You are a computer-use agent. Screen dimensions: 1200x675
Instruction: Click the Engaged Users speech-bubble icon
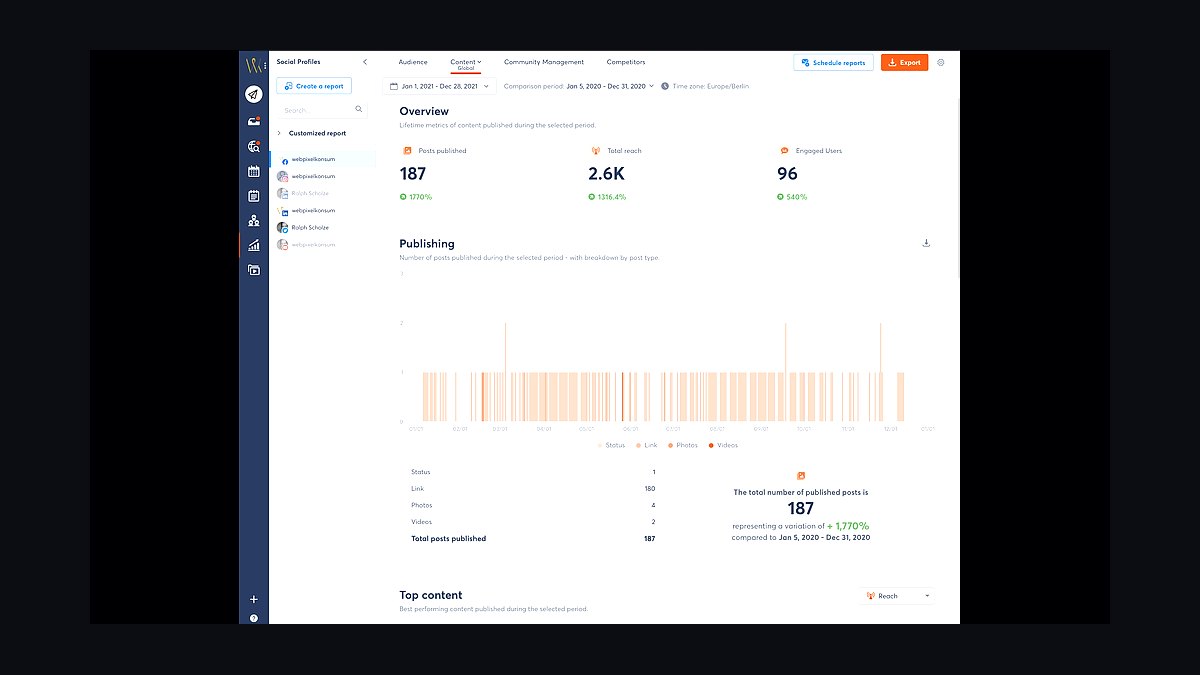coord(785,151)
